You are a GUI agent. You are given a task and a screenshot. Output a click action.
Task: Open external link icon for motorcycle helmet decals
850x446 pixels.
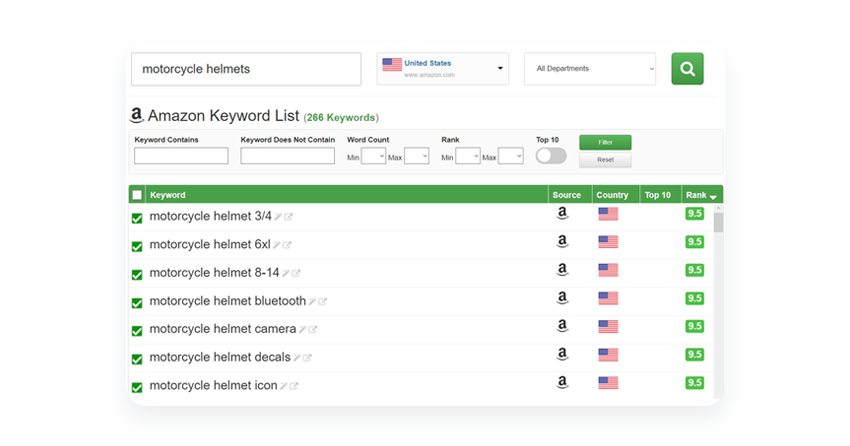(307, 358)
